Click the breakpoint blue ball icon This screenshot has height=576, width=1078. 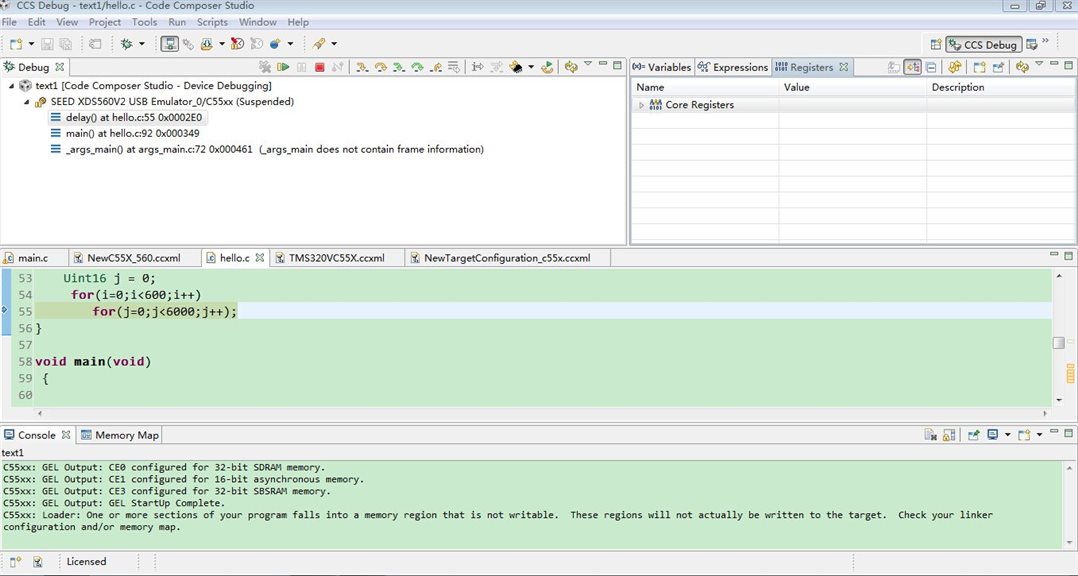tap(275, 44)
